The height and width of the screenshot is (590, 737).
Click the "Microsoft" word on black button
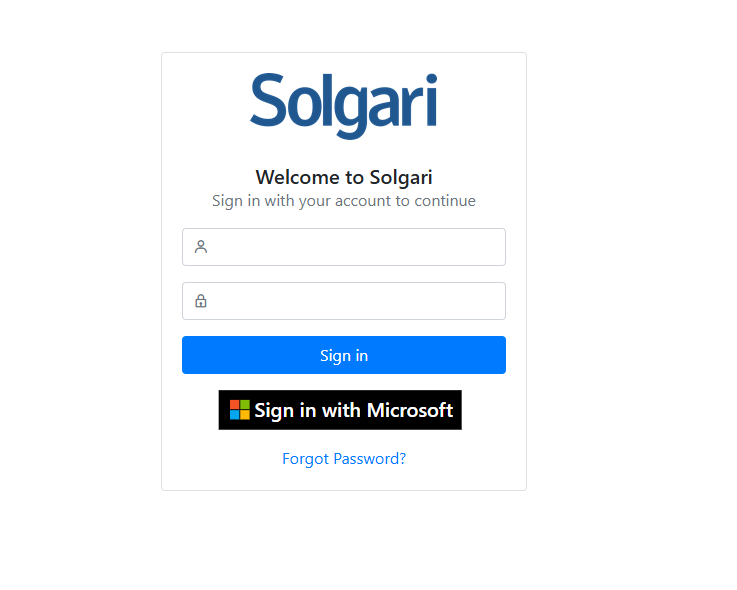[410, 410]
